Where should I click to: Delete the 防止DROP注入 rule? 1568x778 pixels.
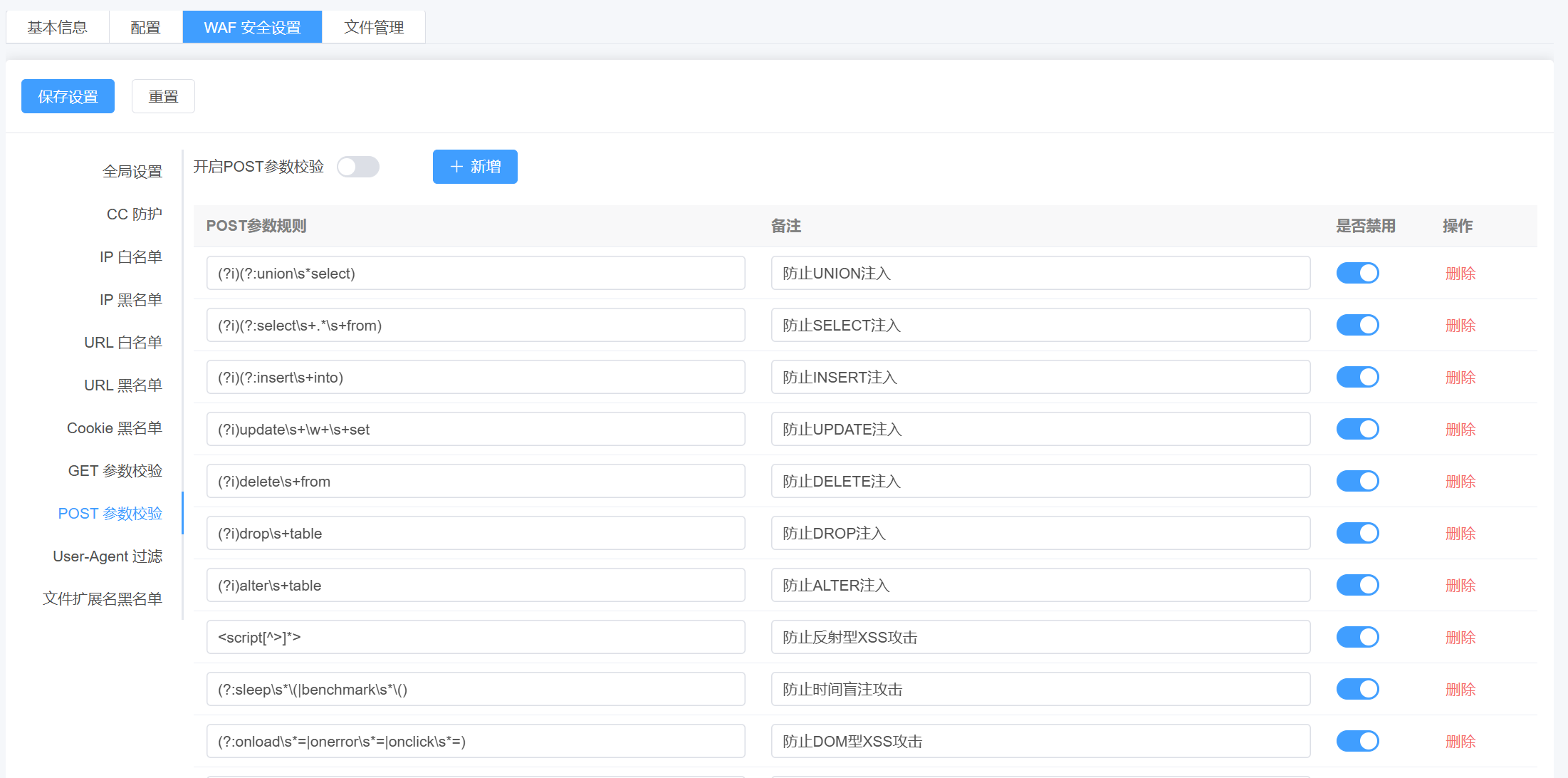point(1460,534)
